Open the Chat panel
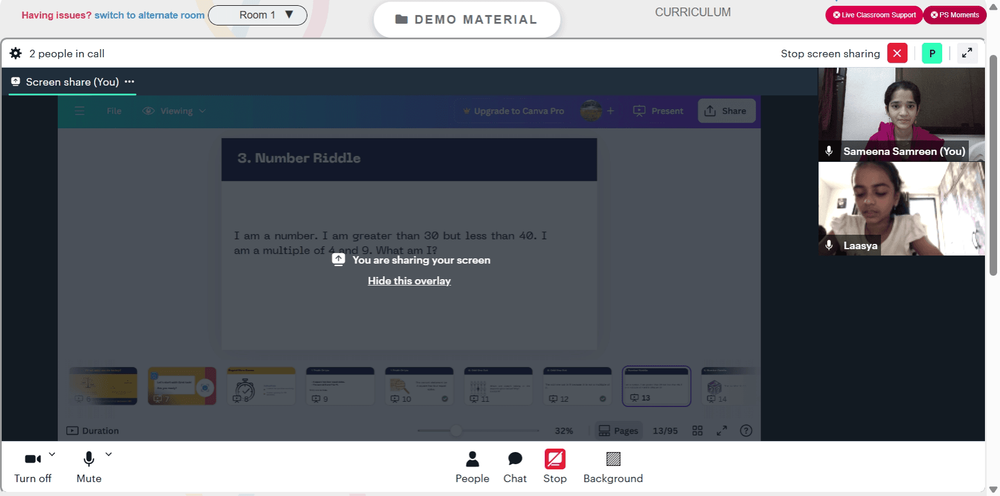Image resolution: width=1000 pixels, height=496 pixels. point(515,467)
